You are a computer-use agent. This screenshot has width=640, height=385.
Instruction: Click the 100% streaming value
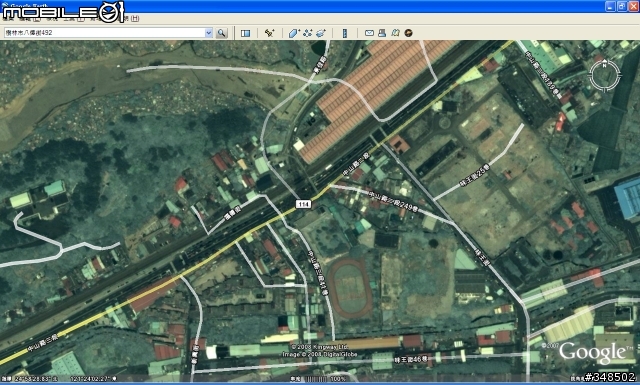click(338, 379)
